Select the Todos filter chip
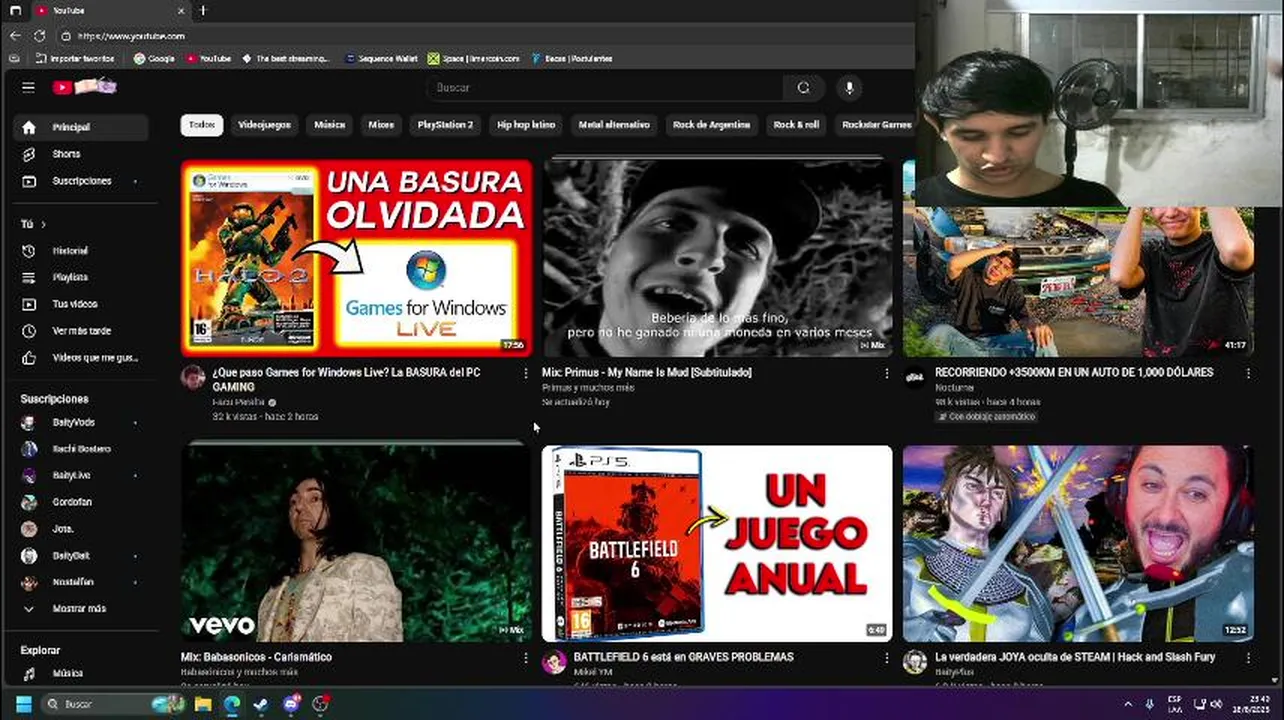Image resolution: width=1284 pixels, height=720 pixels. click(202, 125)
